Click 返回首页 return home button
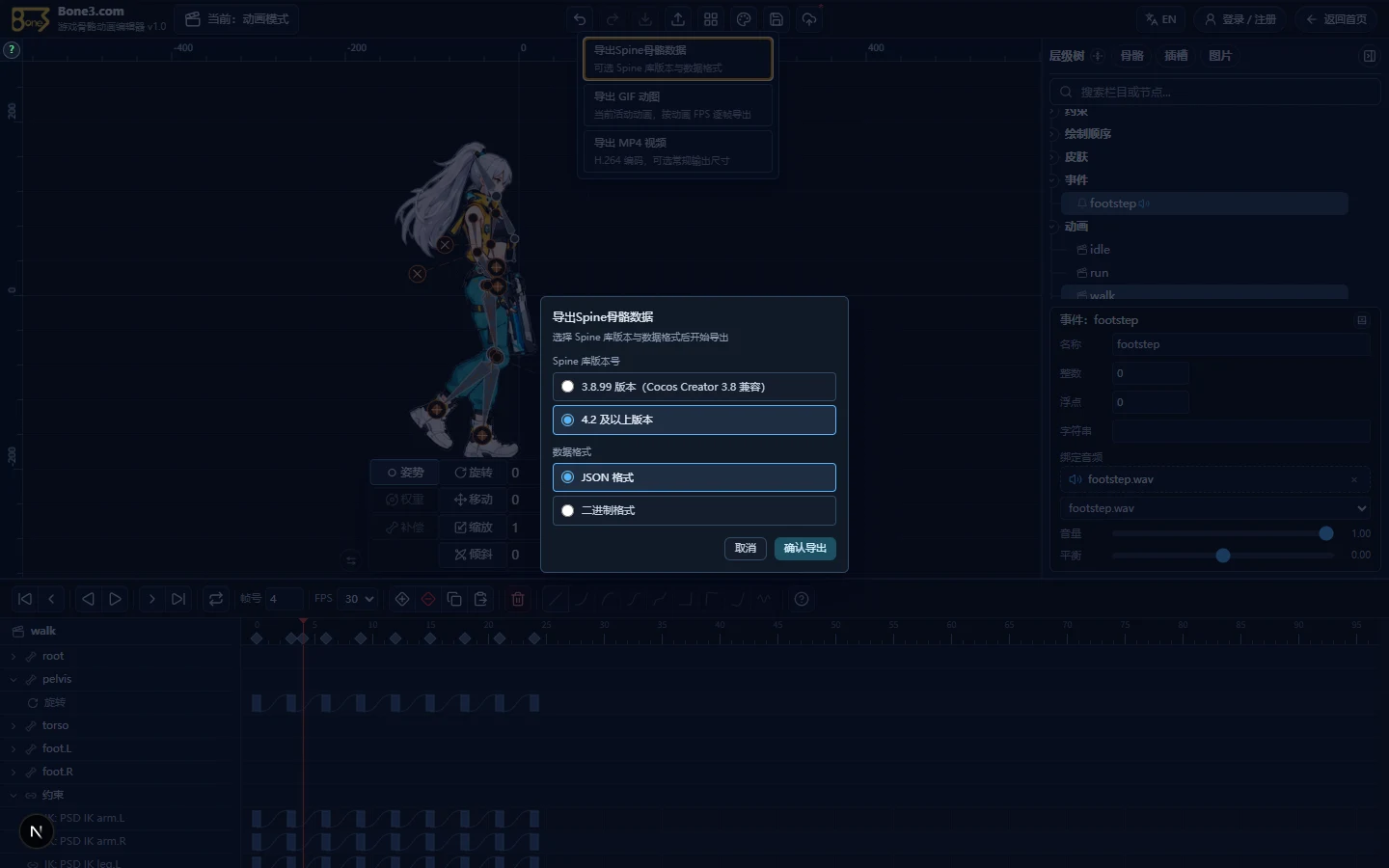The image size is (1389, 868). point(1337,19)
